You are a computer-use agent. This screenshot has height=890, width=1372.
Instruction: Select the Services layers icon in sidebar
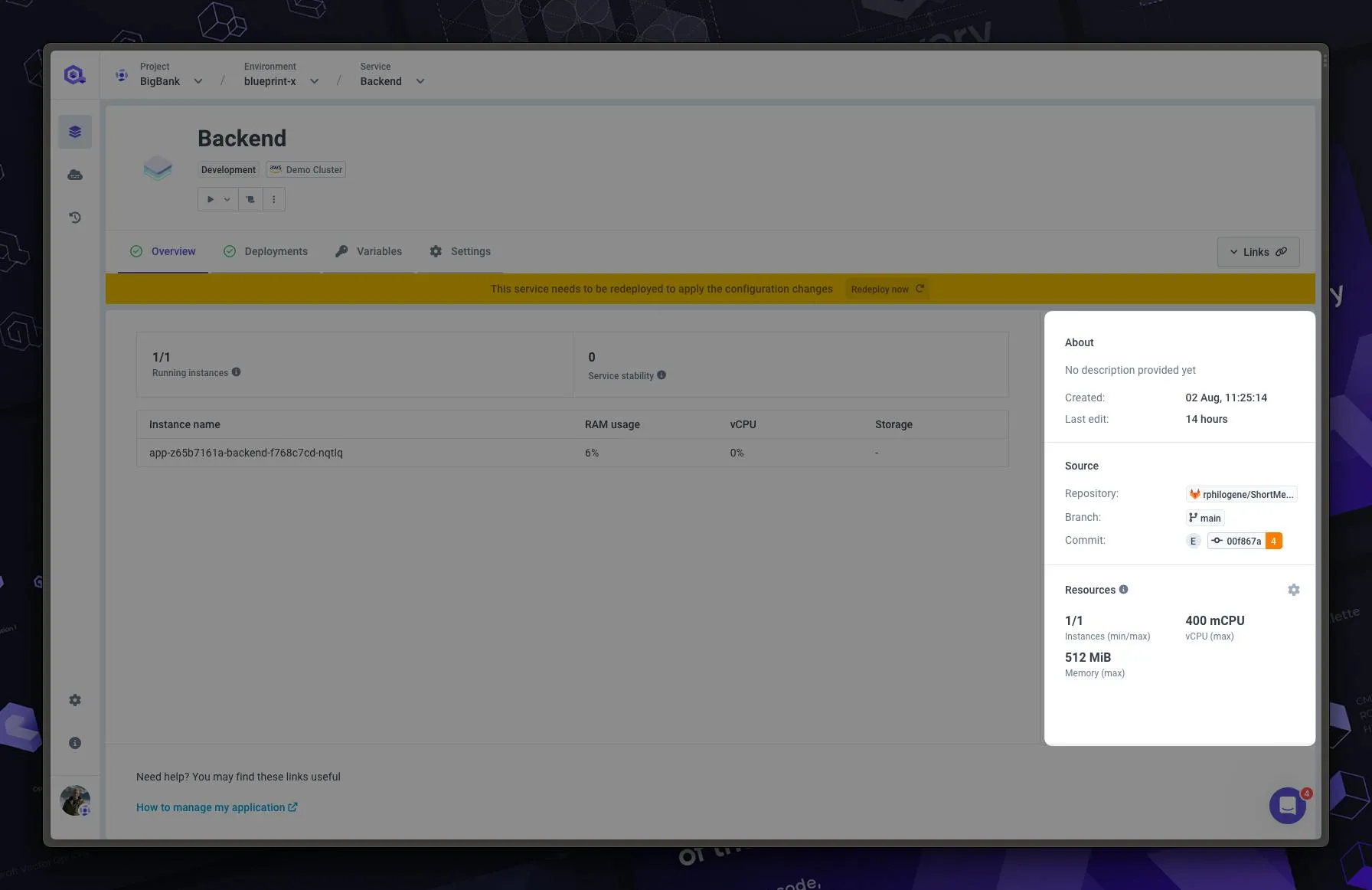click(74, 131)
